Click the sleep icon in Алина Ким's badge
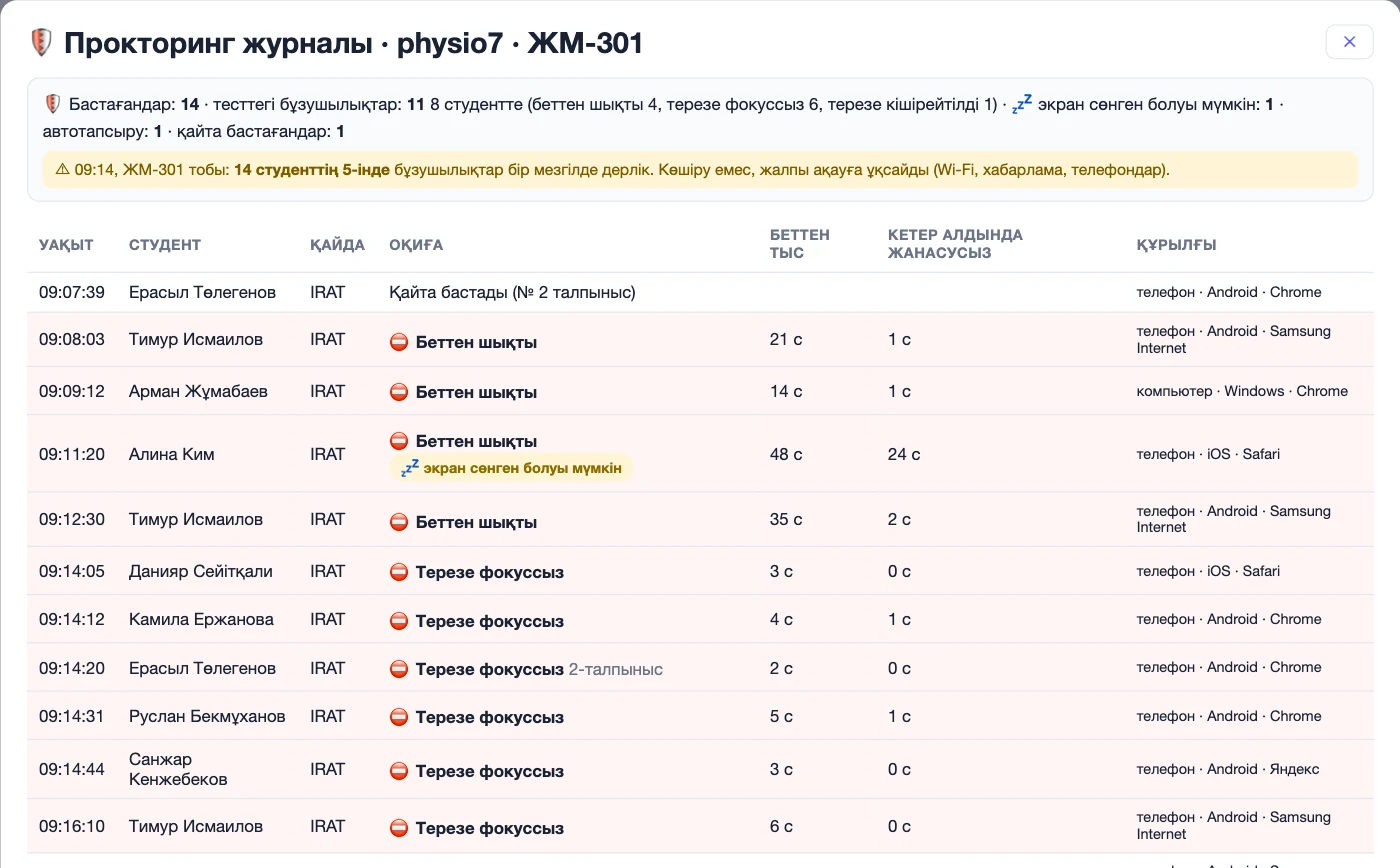The height and width of the screenshot is (868, 1400). (409, 468)
